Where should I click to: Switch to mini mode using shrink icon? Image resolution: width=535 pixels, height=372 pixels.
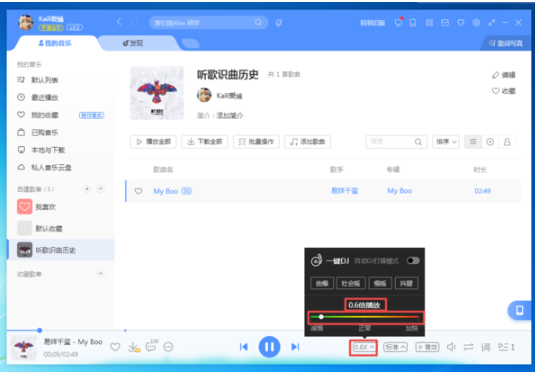(x=492, y=23)
